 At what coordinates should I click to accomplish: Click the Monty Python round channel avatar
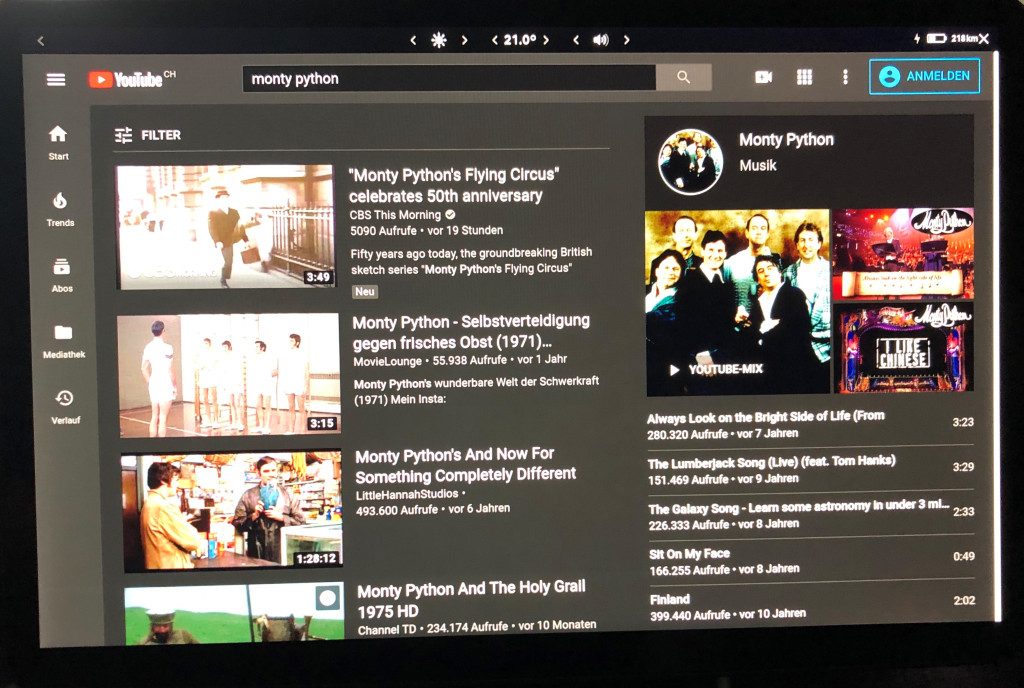[690, 161]
